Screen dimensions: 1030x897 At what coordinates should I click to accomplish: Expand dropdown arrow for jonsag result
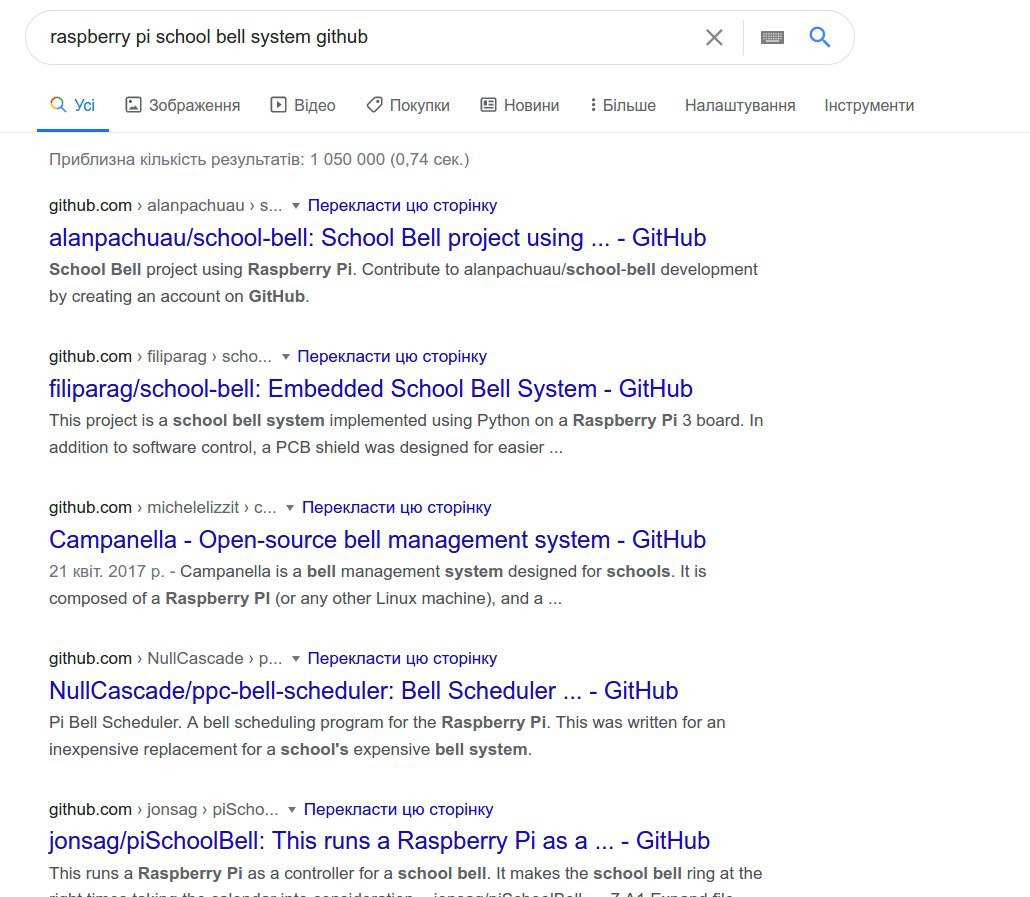coord(292,810)
